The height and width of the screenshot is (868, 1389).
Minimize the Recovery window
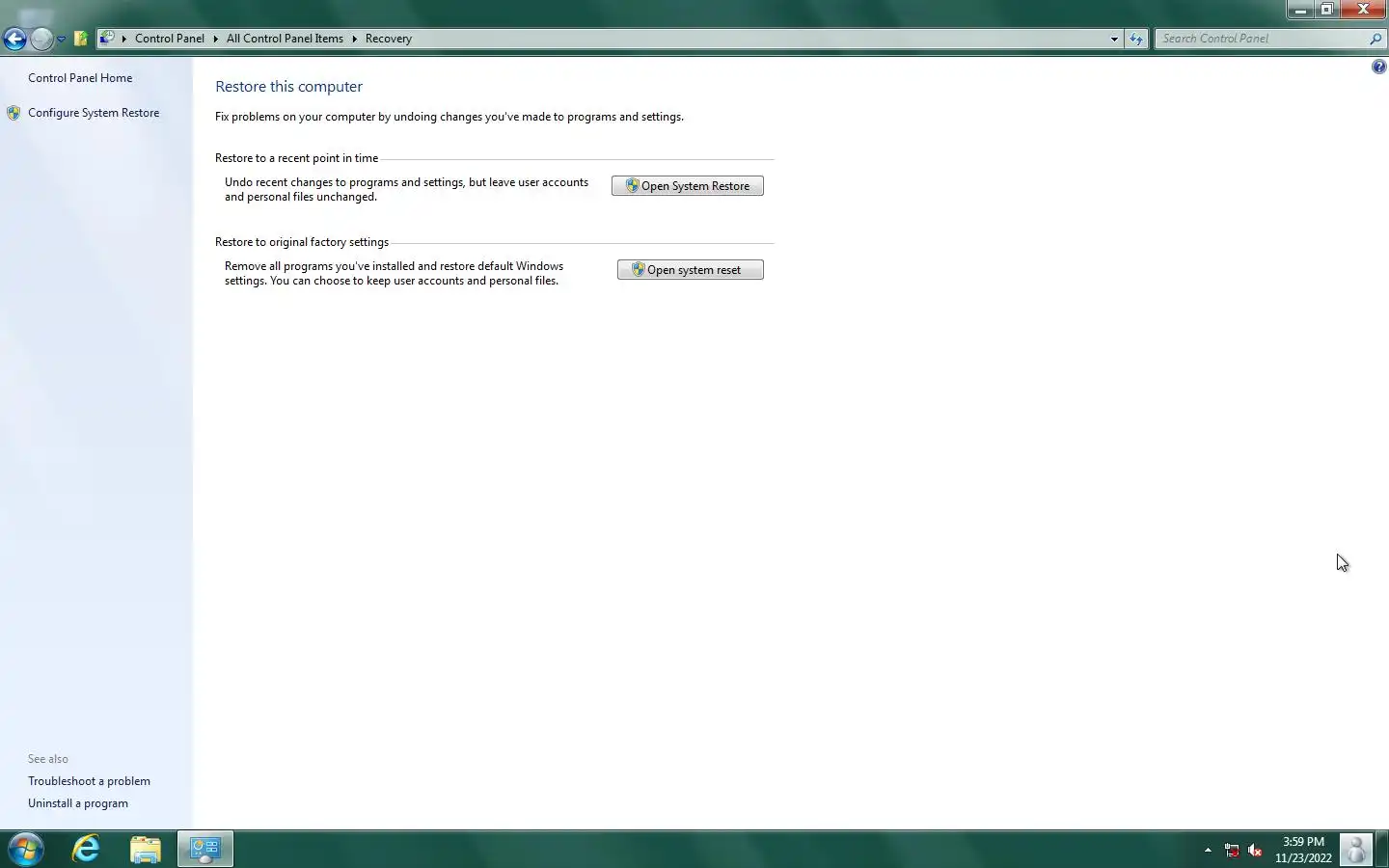pos(1300,10)
